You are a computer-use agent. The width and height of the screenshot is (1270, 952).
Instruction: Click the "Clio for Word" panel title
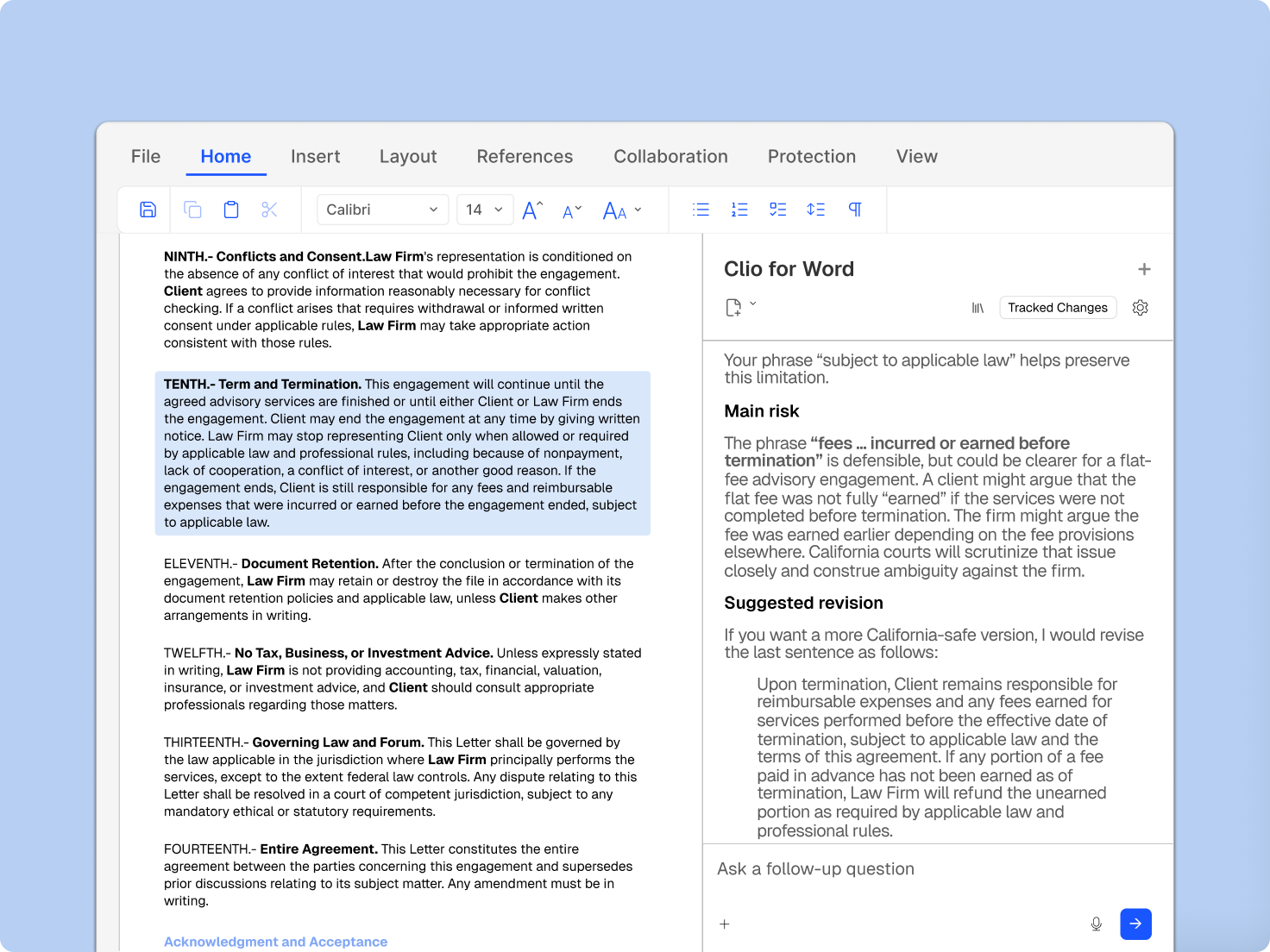tap(789, 269)
